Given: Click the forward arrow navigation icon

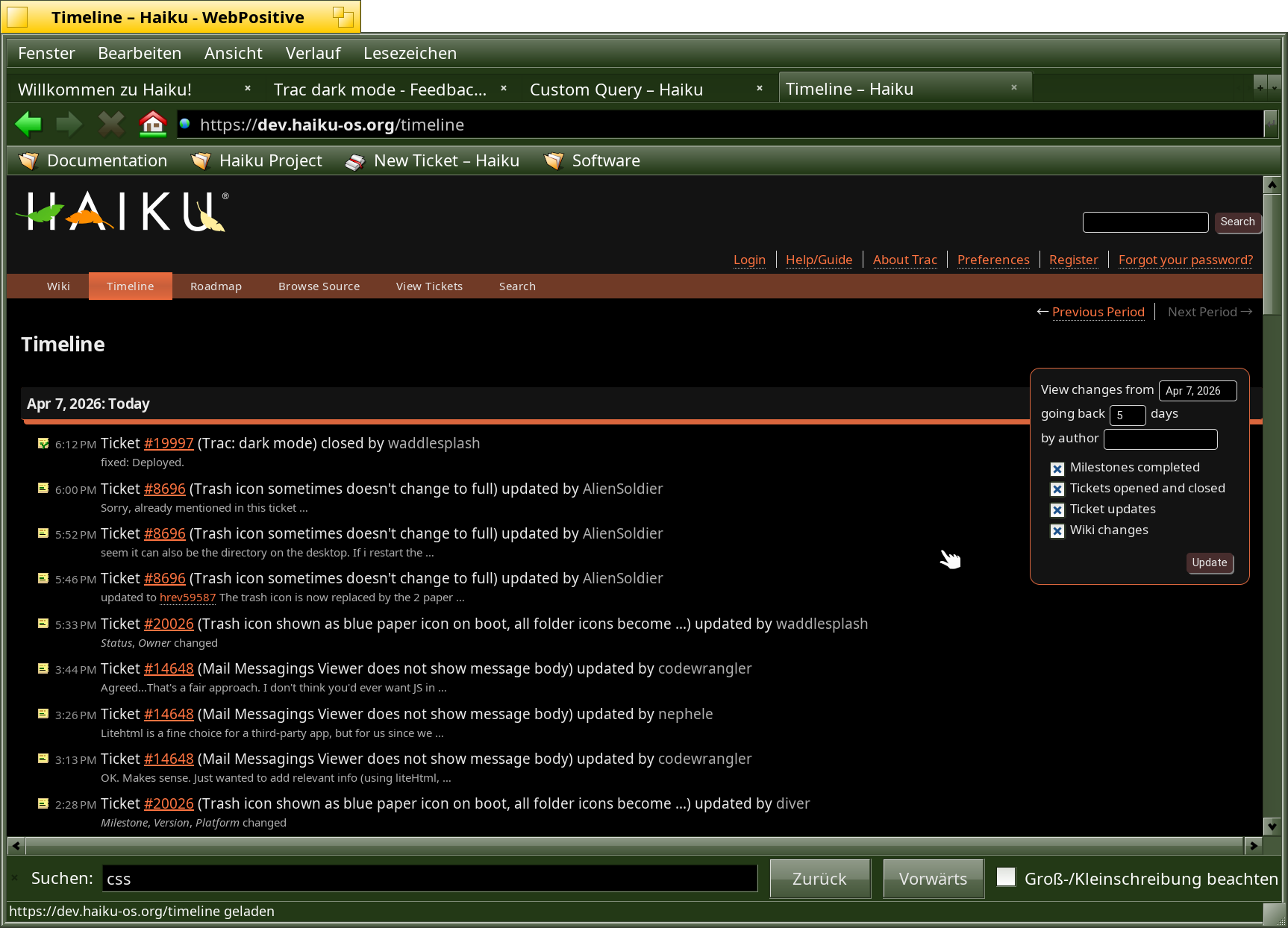Looking at the screenshot, I should [69, 124].
